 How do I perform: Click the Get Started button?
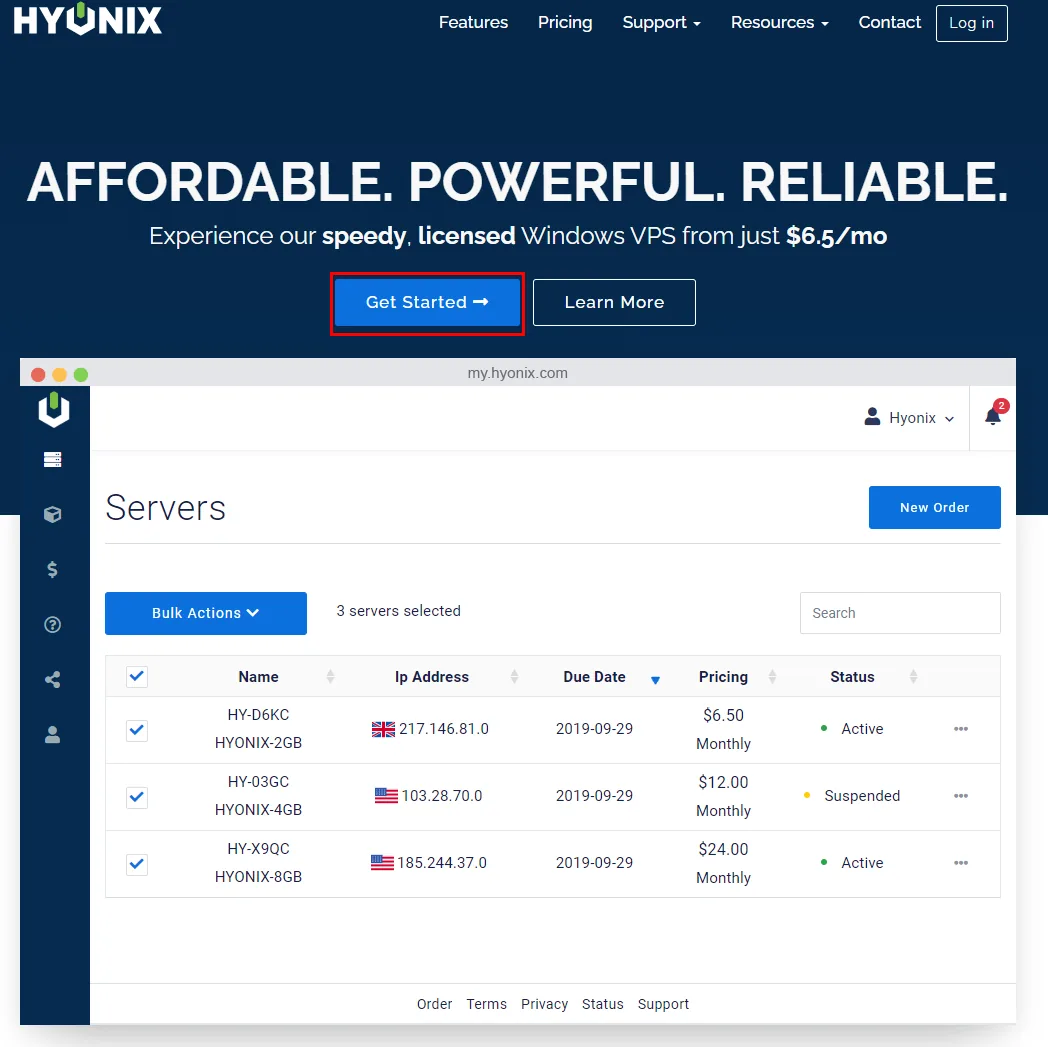[427, 303]
